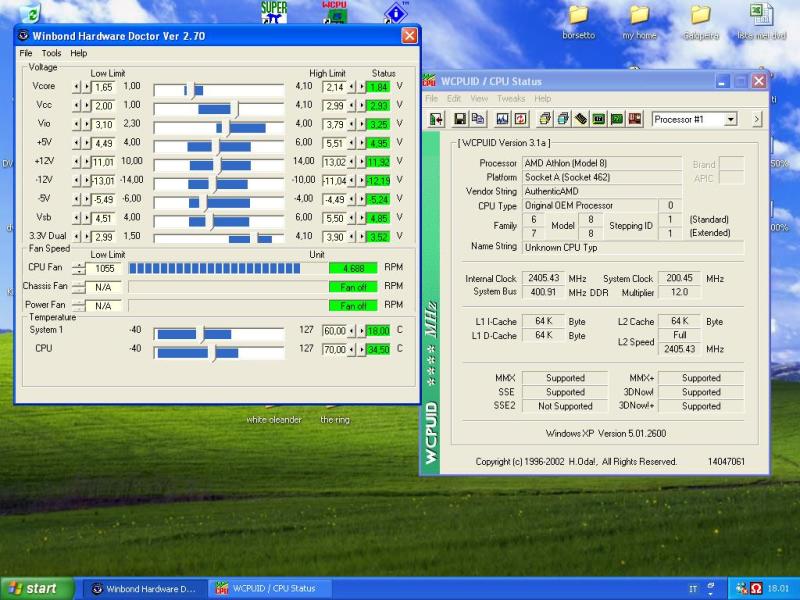The height and width of the screenshot is (600, 800).
Task: Click the CPU Fan low limit field 1055
Action: (x=104, y=268)
